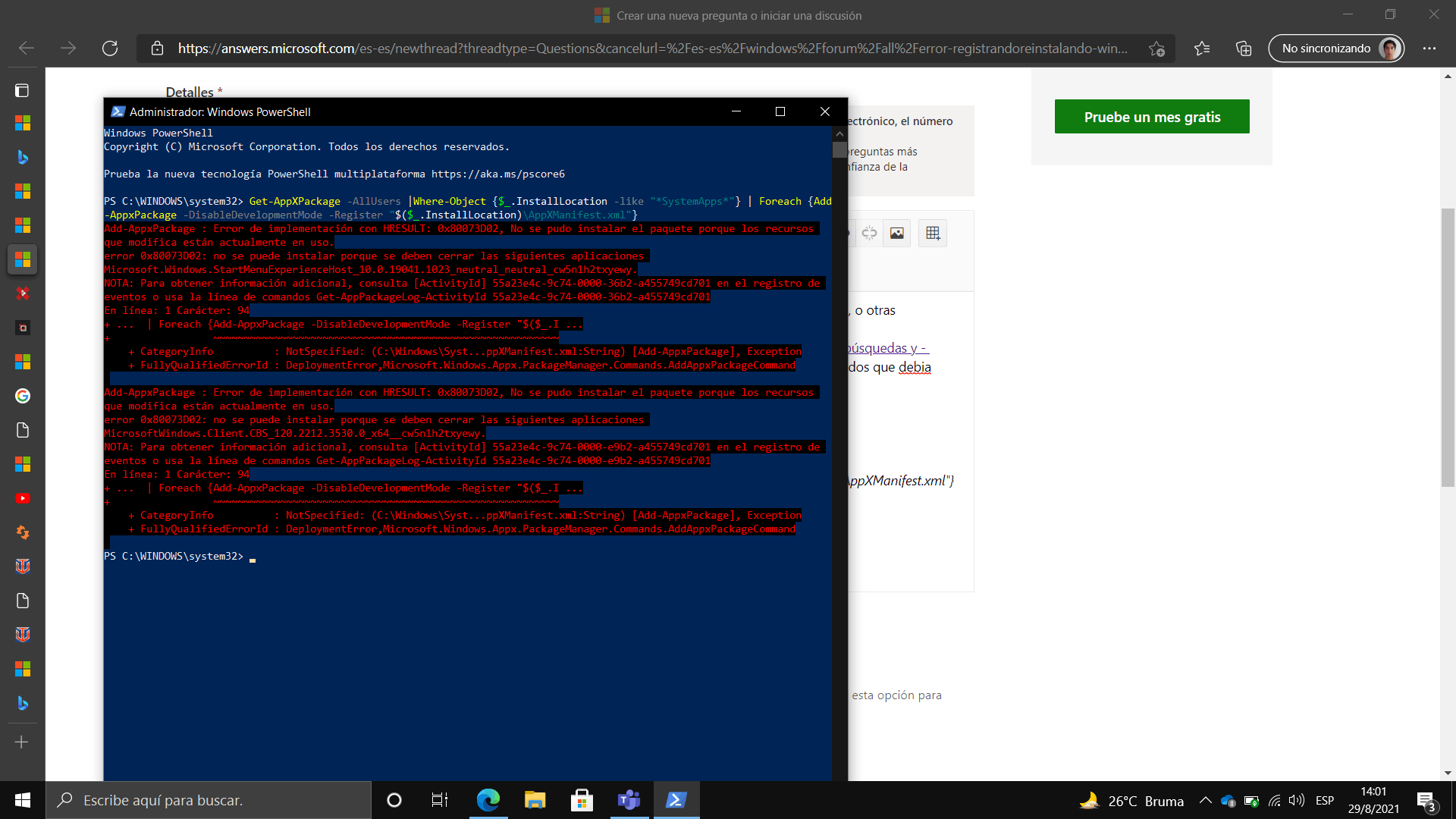
Task: Click the battery tray icon
Action: click(1251, 801)
